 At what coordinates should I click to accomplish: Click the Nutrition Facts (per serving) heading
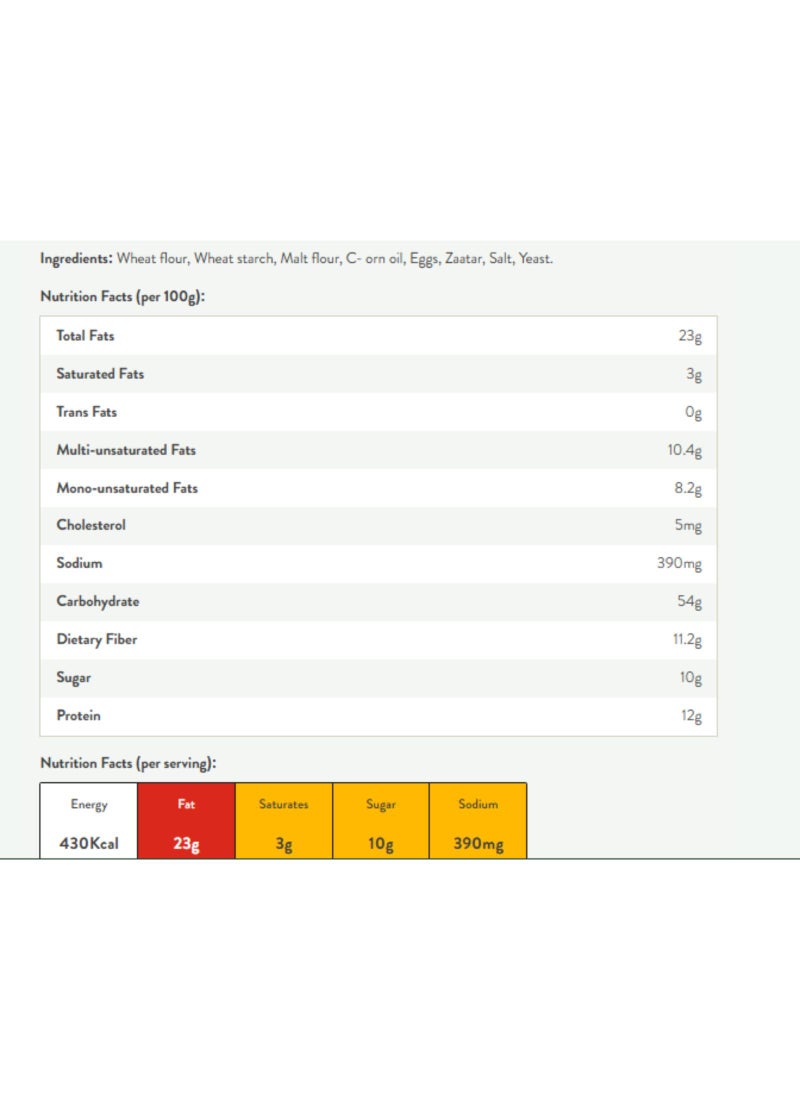128,764
